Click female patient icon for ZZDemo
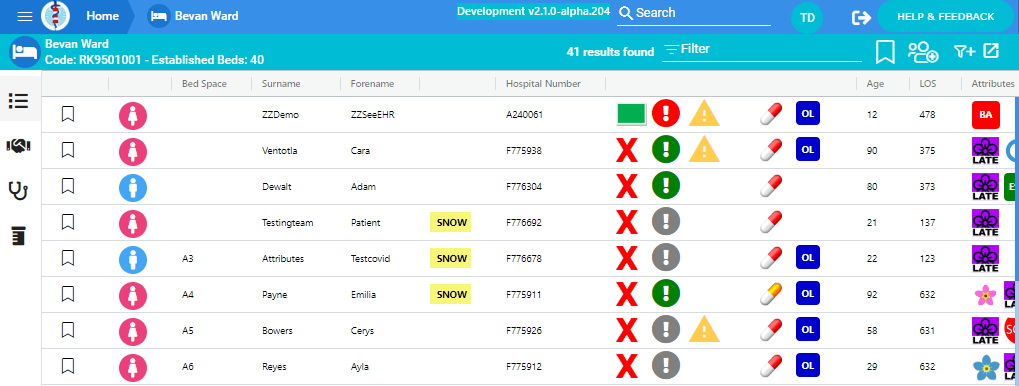Viewport: 1019px width, 386px height. pos(133,115)
